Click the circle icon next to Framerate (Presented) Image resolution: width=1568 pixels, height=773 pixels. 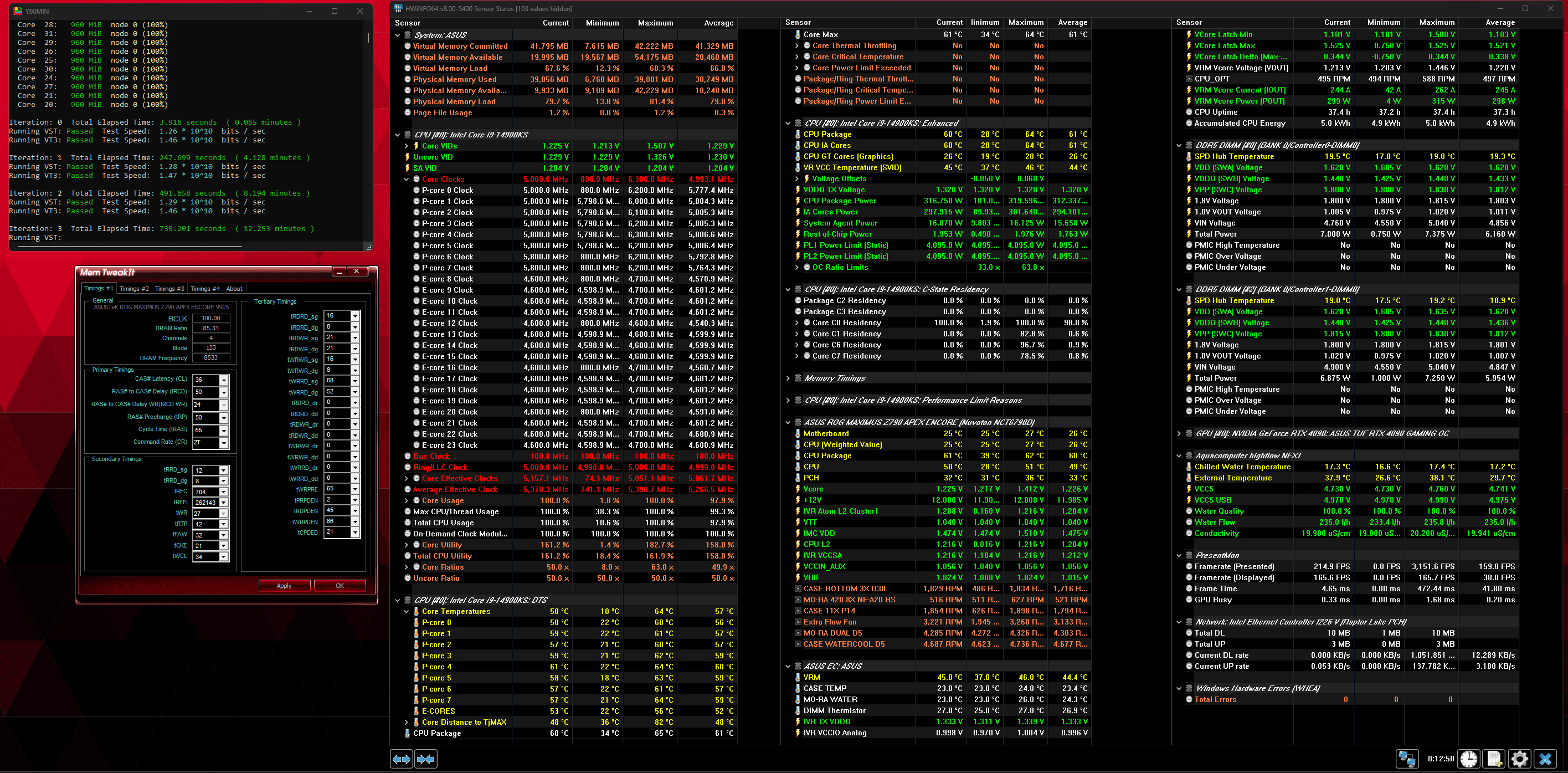click(x=1189, y=566)
